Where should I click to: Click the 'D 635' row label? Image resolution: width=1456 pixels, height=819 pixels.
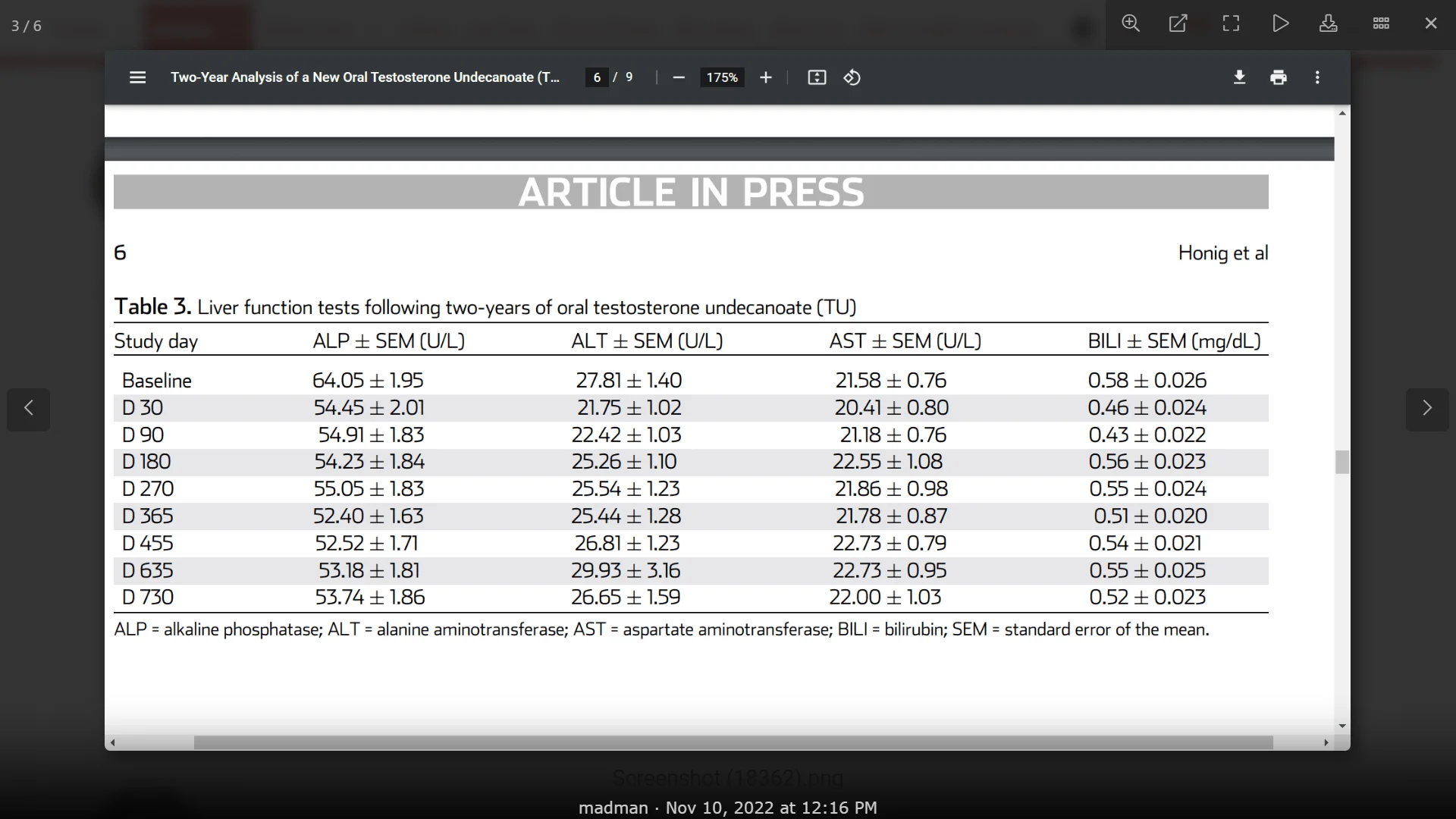point(148,571)
